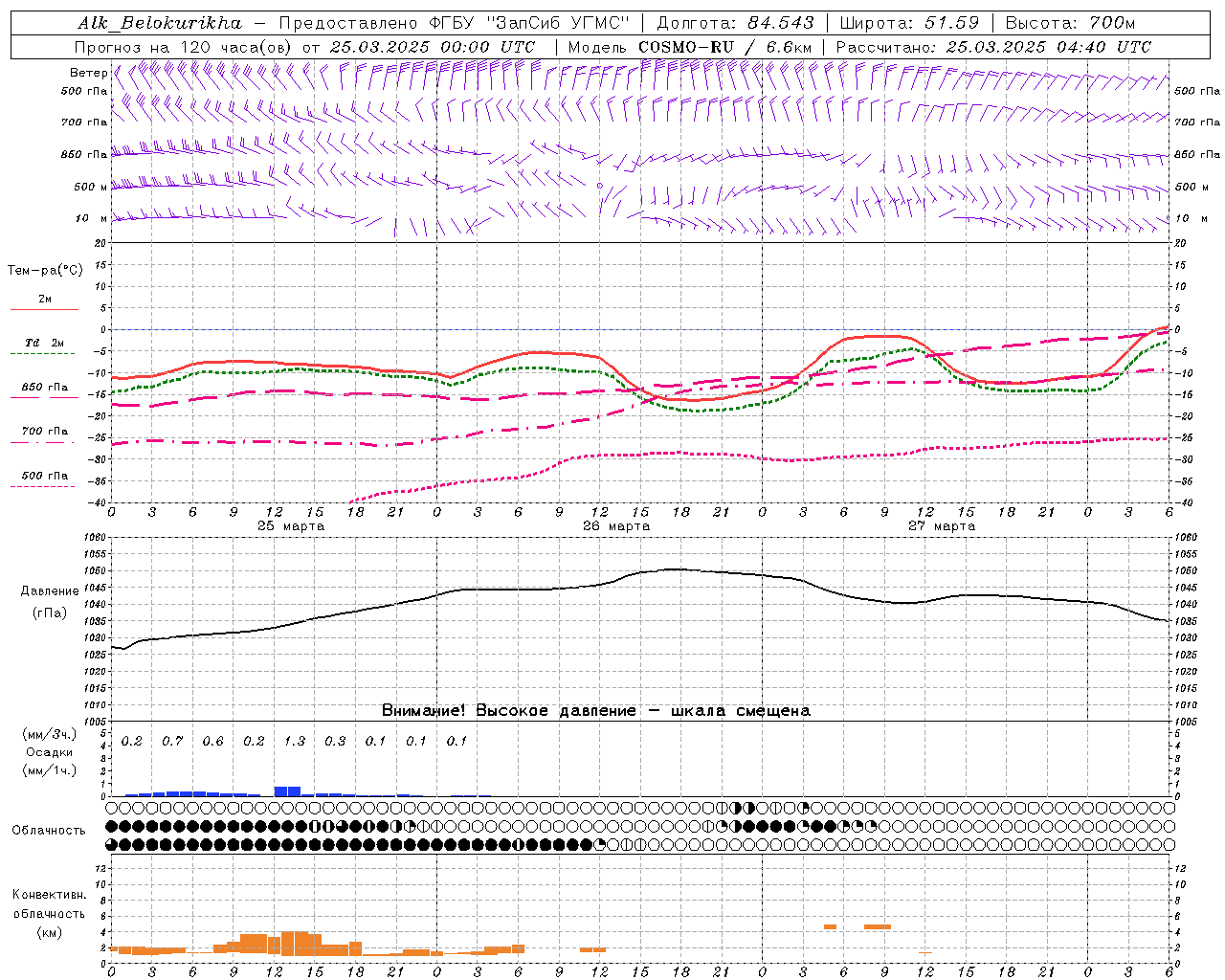
Task: Click the 0.3 precipitation value
Action: [335, 742]
